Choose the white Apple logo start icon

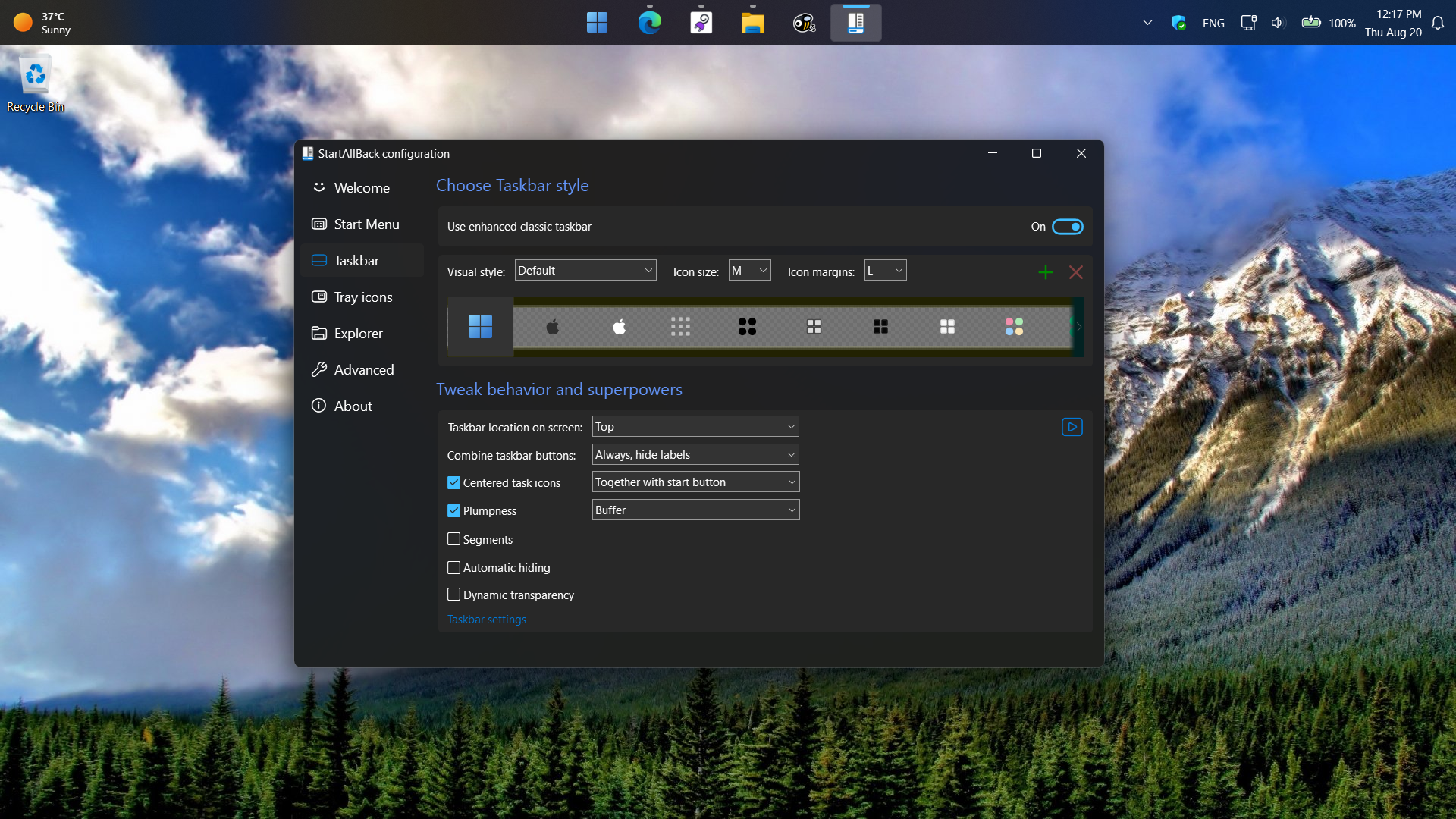620,327
